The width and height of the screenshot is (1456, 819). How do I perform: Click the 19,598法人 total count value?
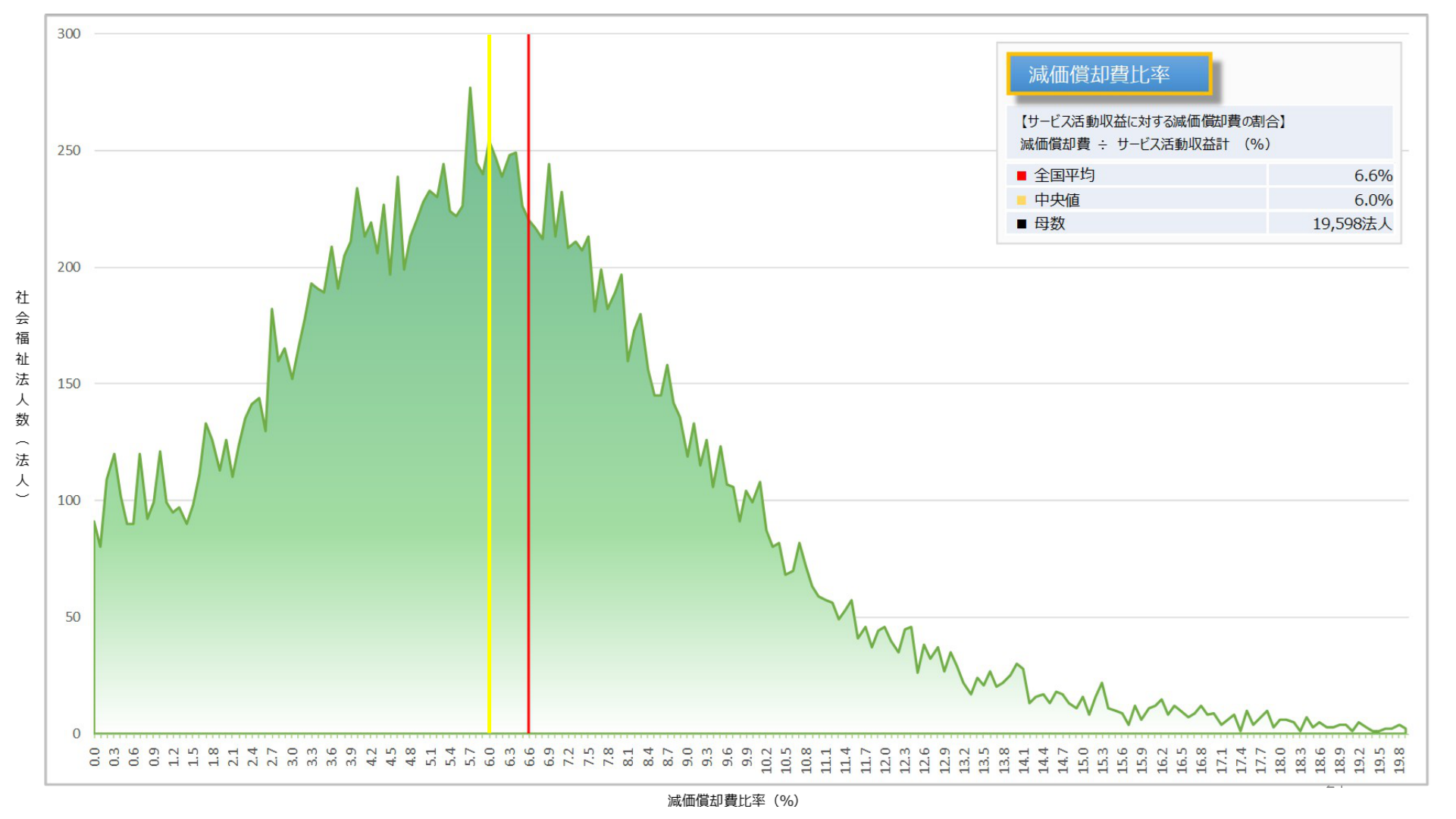coord(1351,224)
